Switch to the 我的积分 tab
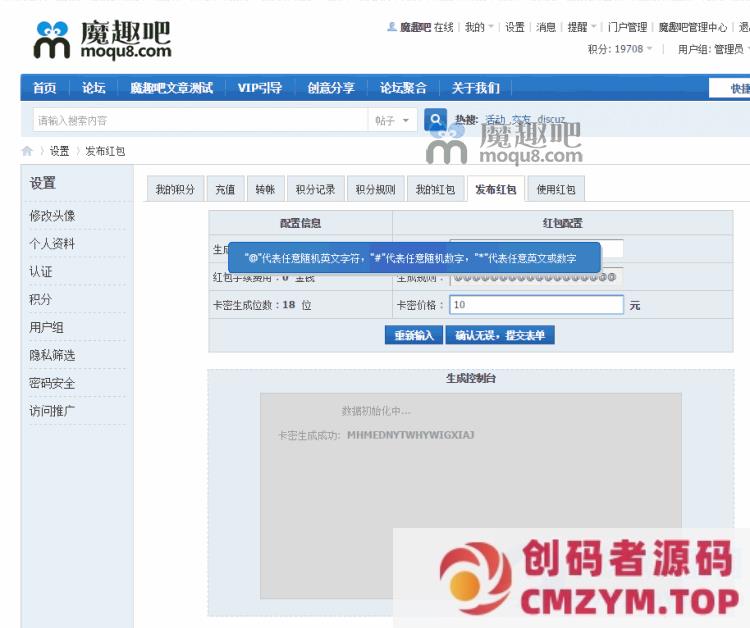The width and height of the screenshot is (750, 628). point(174,190)
